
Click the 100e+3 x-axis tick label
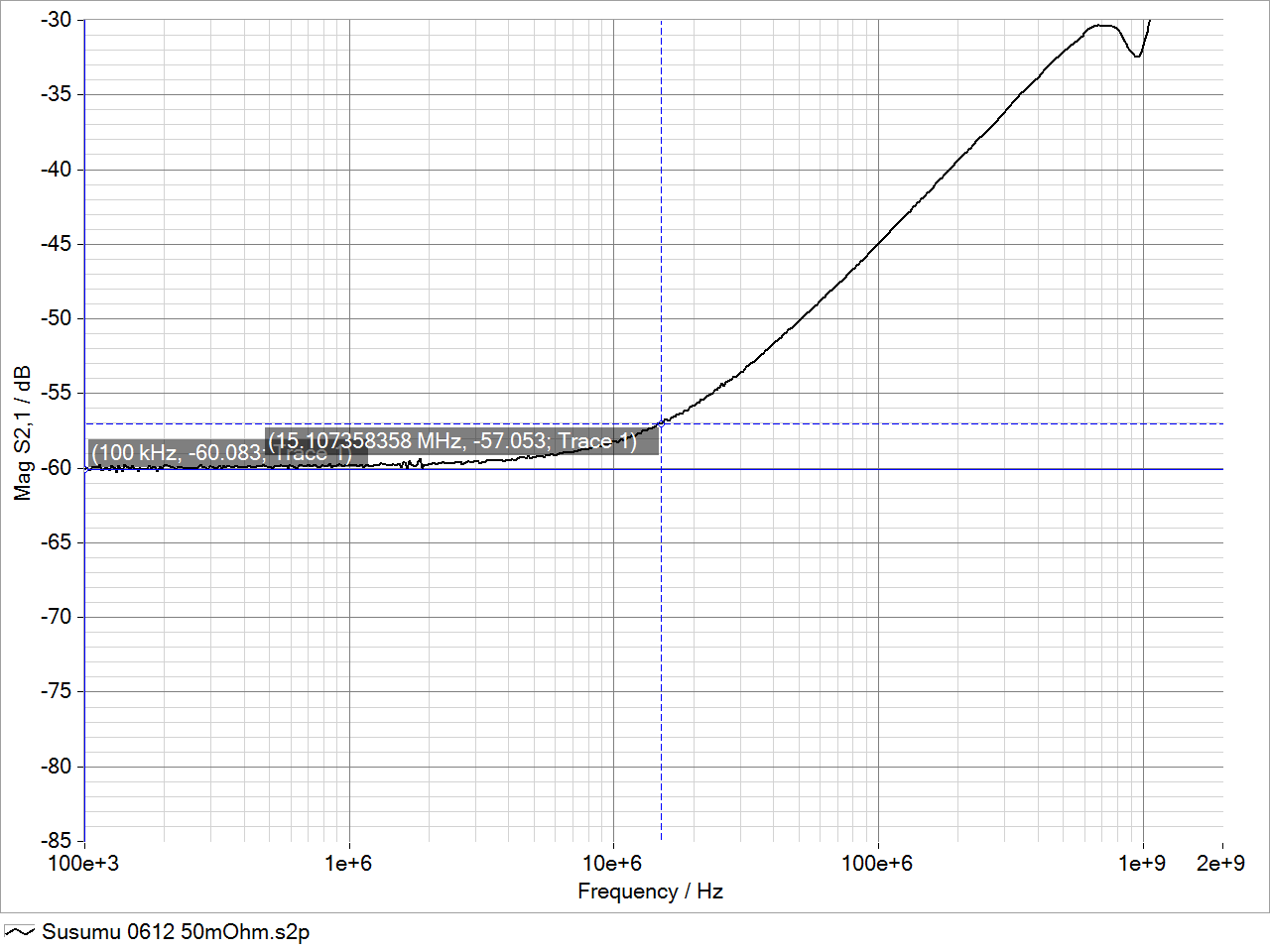click(83, 864)
